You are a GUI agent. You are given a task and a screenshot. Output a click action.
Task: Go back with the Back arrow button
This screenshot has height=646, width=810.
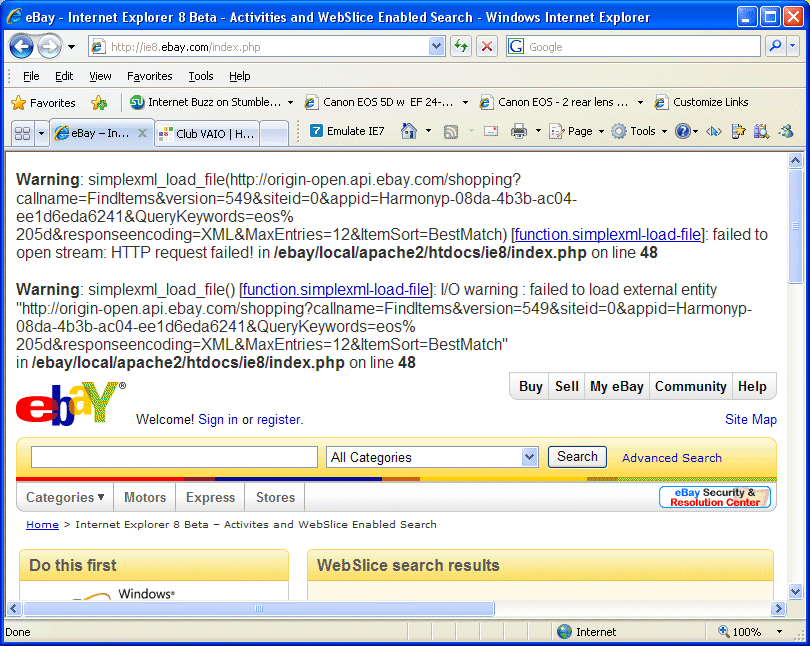point(22,47)
